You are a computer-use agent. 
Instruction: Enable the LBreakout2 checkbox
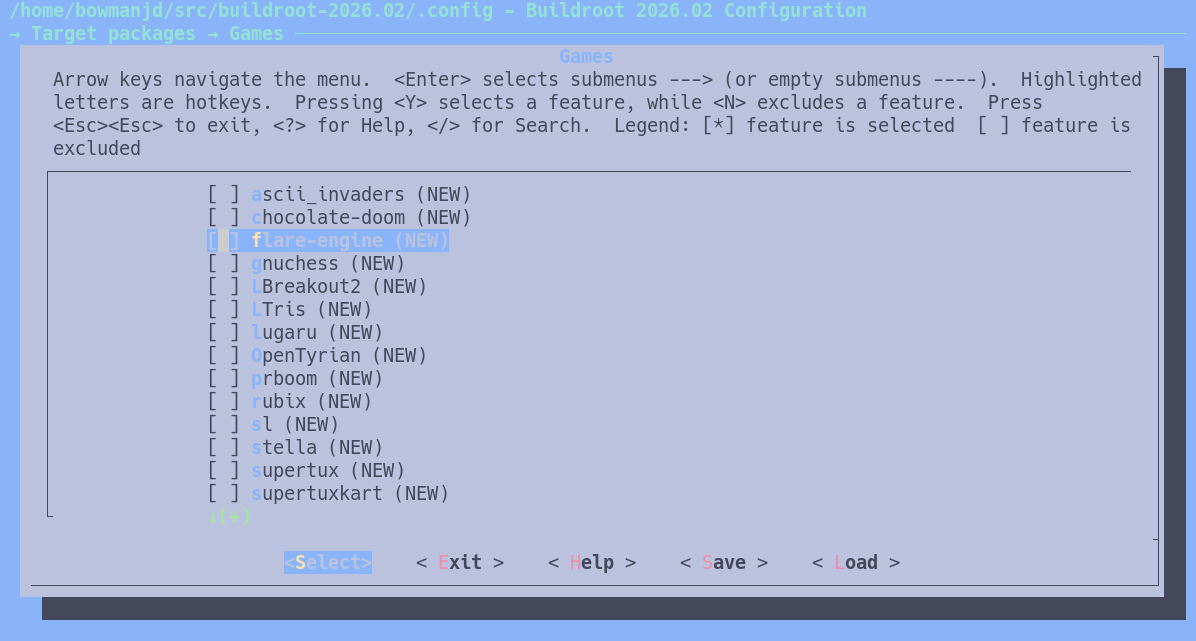click(224, 287)
